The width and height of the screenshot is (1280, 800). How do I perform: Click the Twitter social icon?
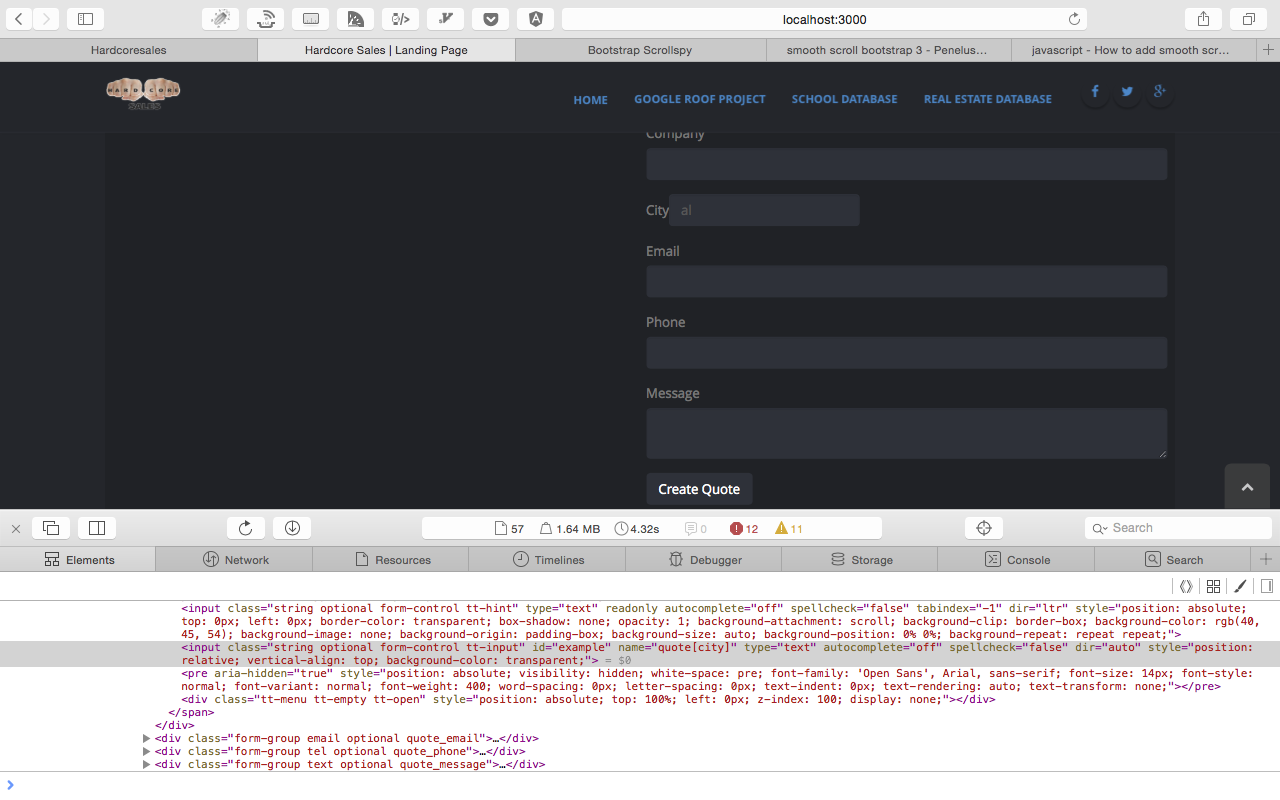1127,92
